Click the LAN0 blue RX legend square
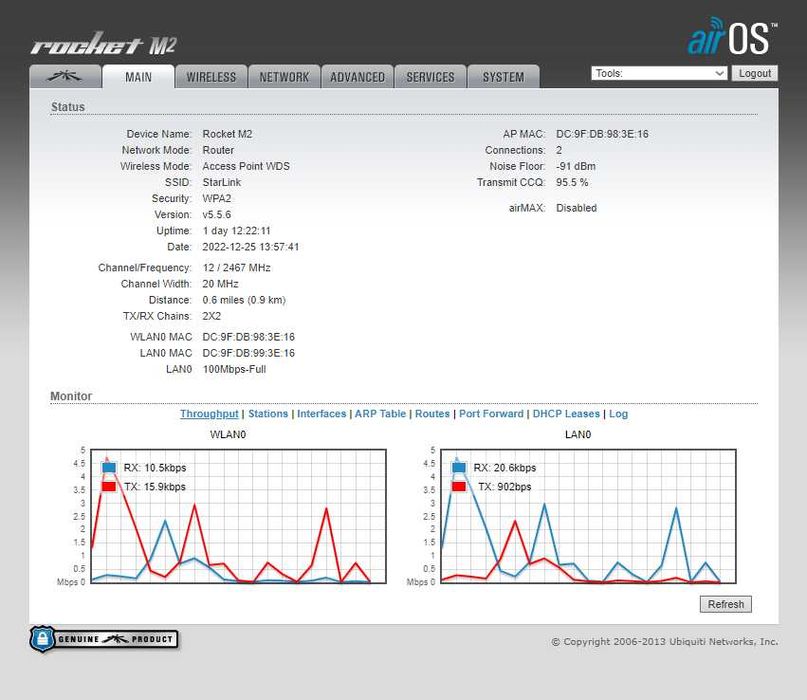 (459, 467)
